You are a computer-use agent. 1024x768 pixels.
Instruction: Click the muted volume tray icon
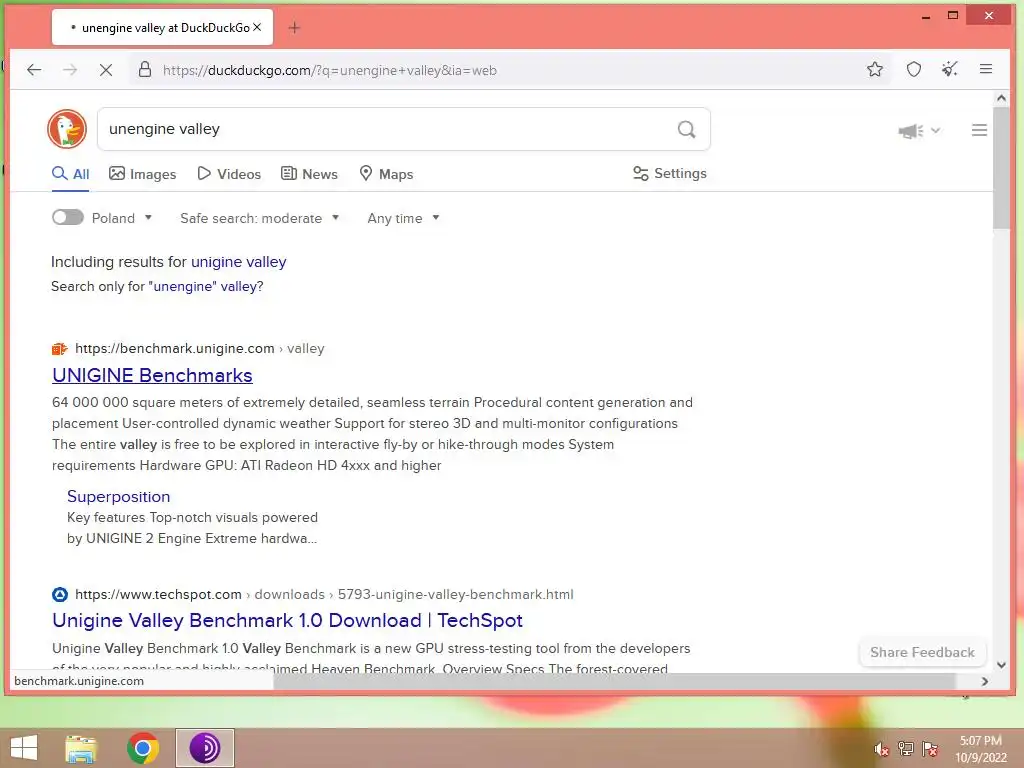point(881,749)
